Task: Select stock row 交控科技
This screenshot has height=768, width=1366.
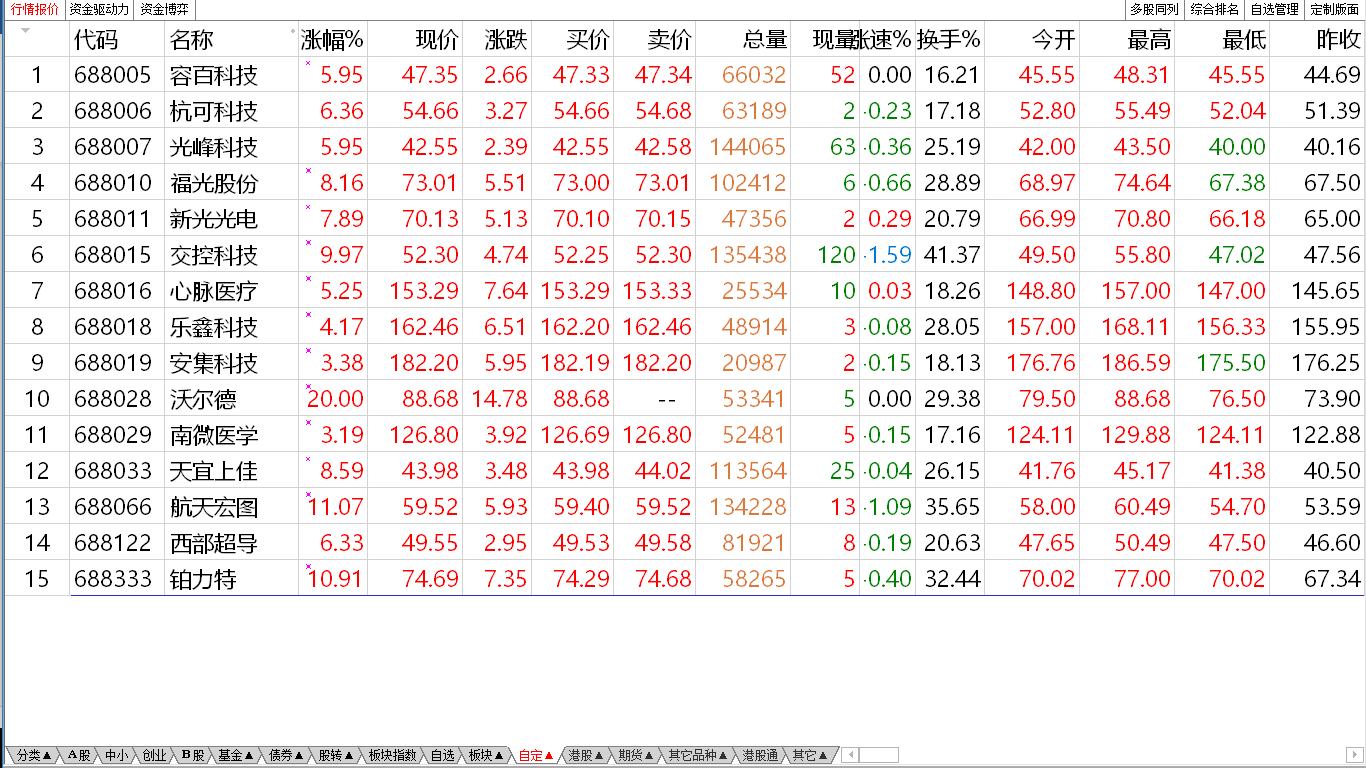Action: point(683,255)
